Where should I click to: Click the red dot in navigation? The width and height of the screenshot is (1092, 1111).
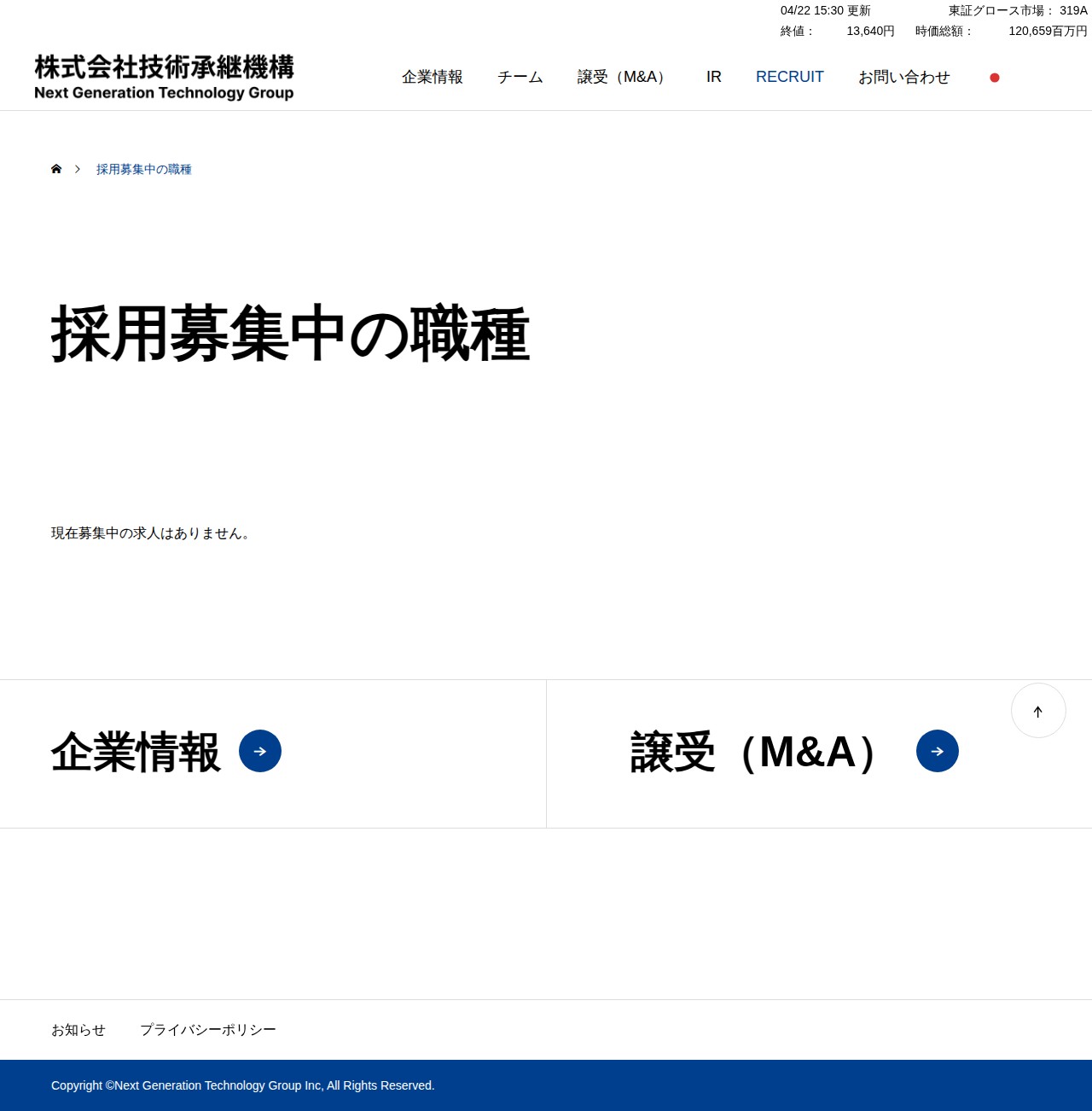pyautogui.click(x=995, y=78)
